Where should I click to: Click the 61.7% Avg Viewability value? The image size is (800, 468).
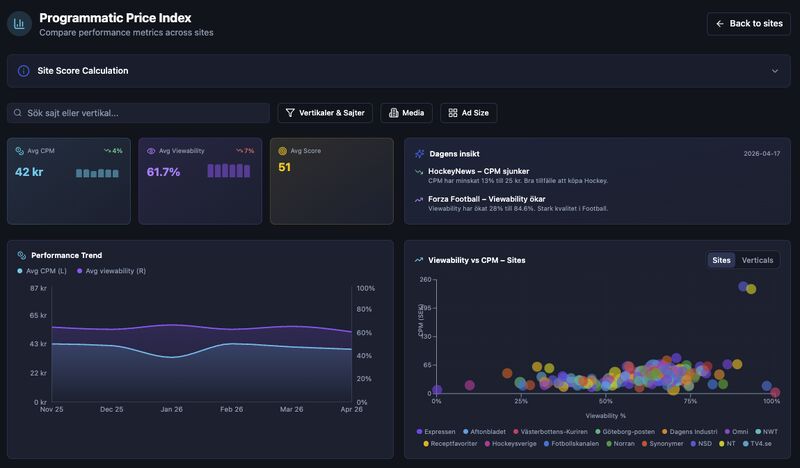pos(163,172)
